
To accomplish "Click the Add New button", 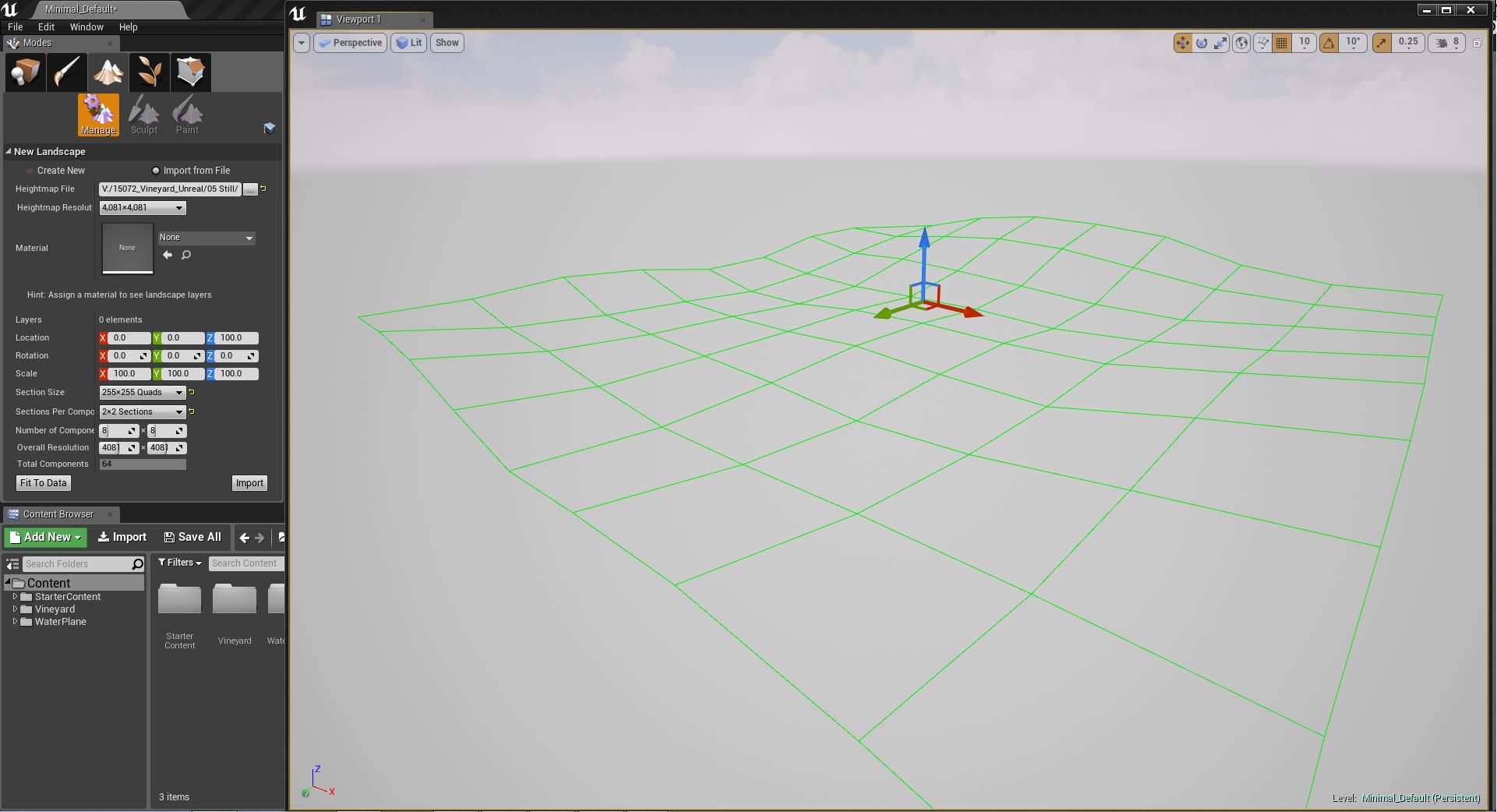I will click(x=46, y=538).
